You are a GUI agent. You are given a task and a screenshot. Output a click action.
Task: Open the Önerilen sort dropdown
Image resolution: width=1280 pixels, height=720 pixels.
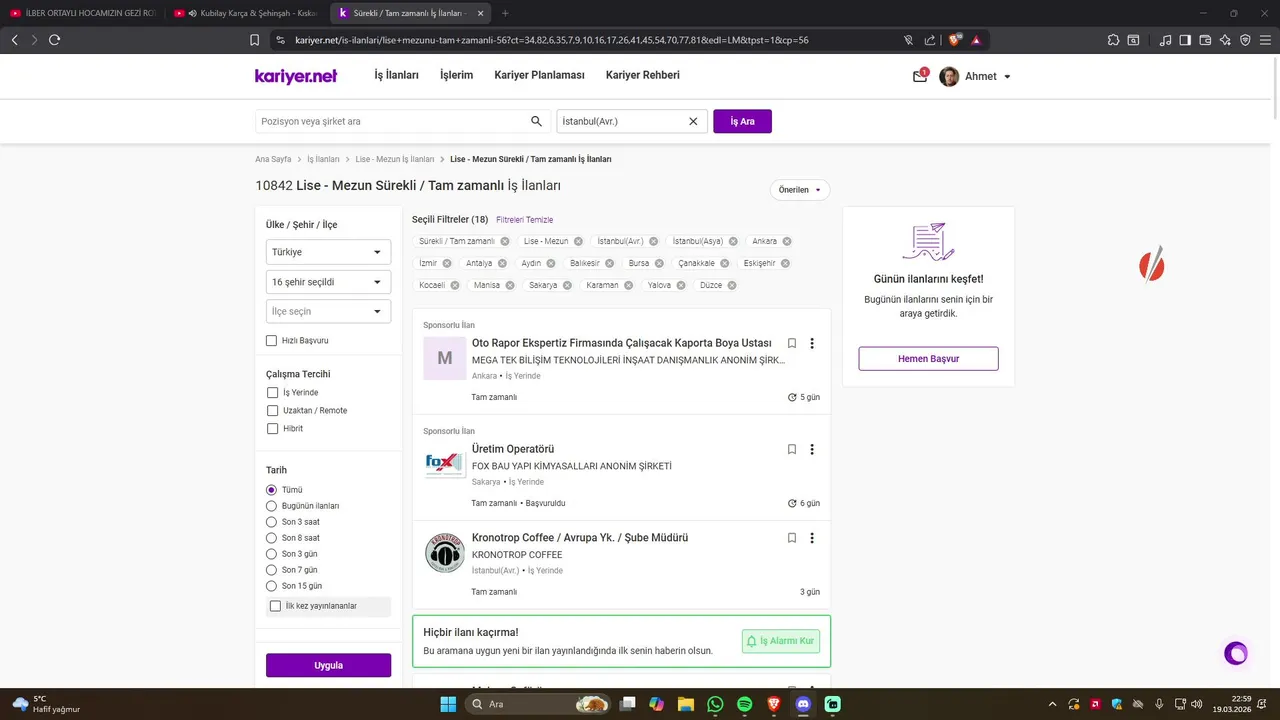[x=800, y=190]
